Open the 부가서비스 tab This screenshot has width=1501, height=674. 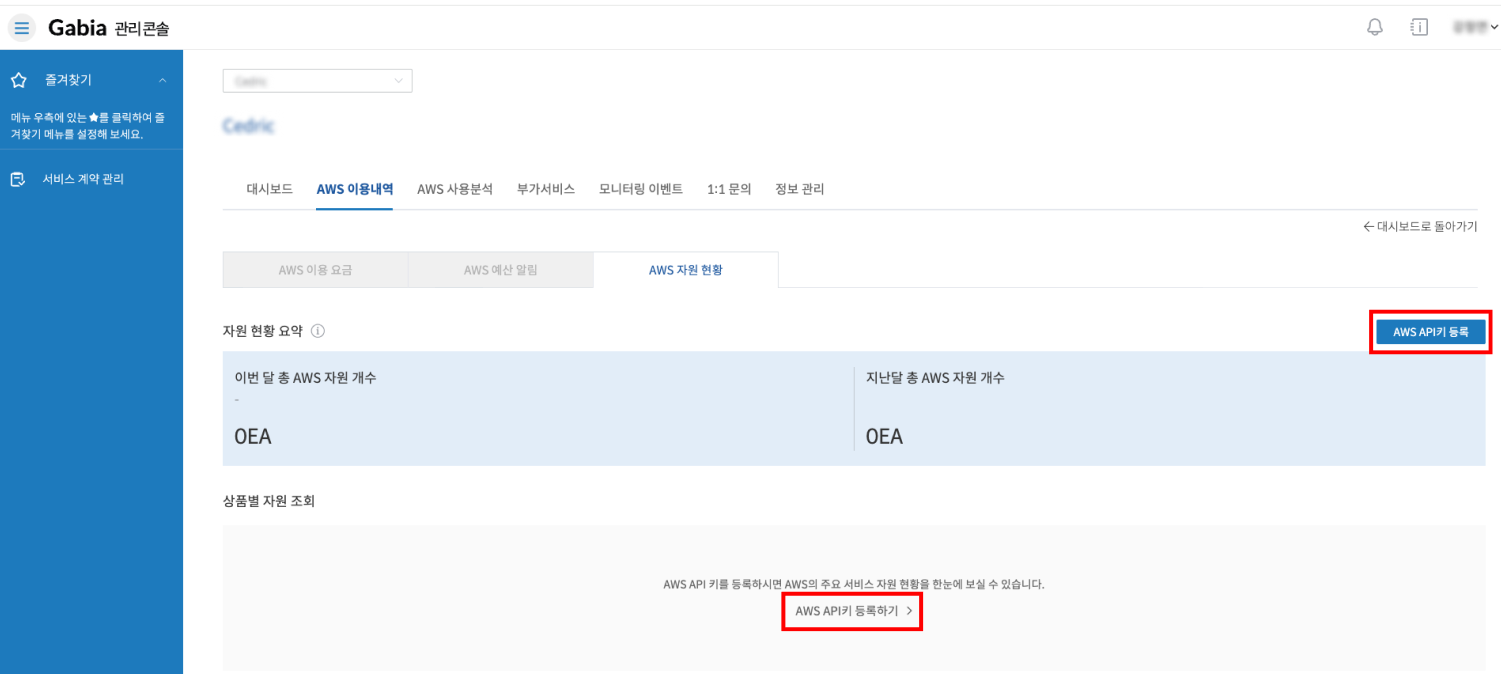tap(546, 189)
